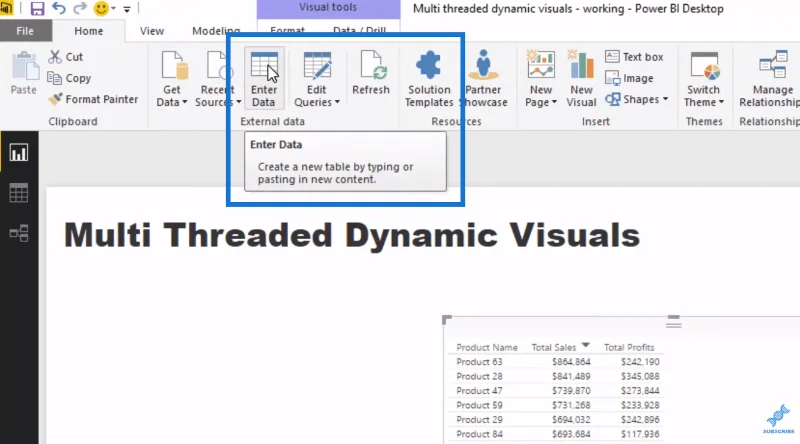Expand the Edit Queries dropdown arrow
The height and width of the screenshot is (444, 800).
pos(337,102)
